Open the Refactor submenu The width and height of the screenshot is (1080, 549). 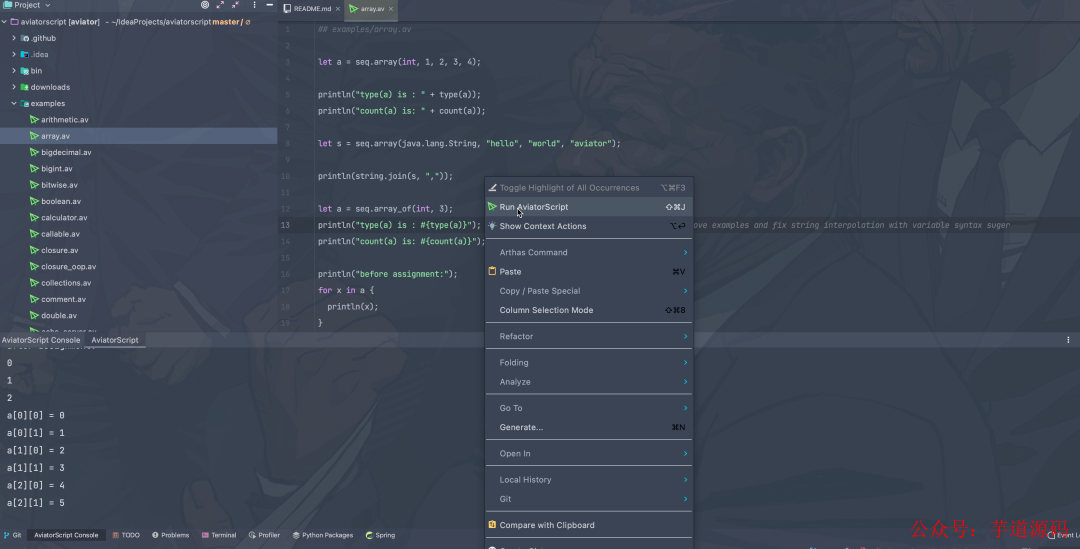[589, 336]
